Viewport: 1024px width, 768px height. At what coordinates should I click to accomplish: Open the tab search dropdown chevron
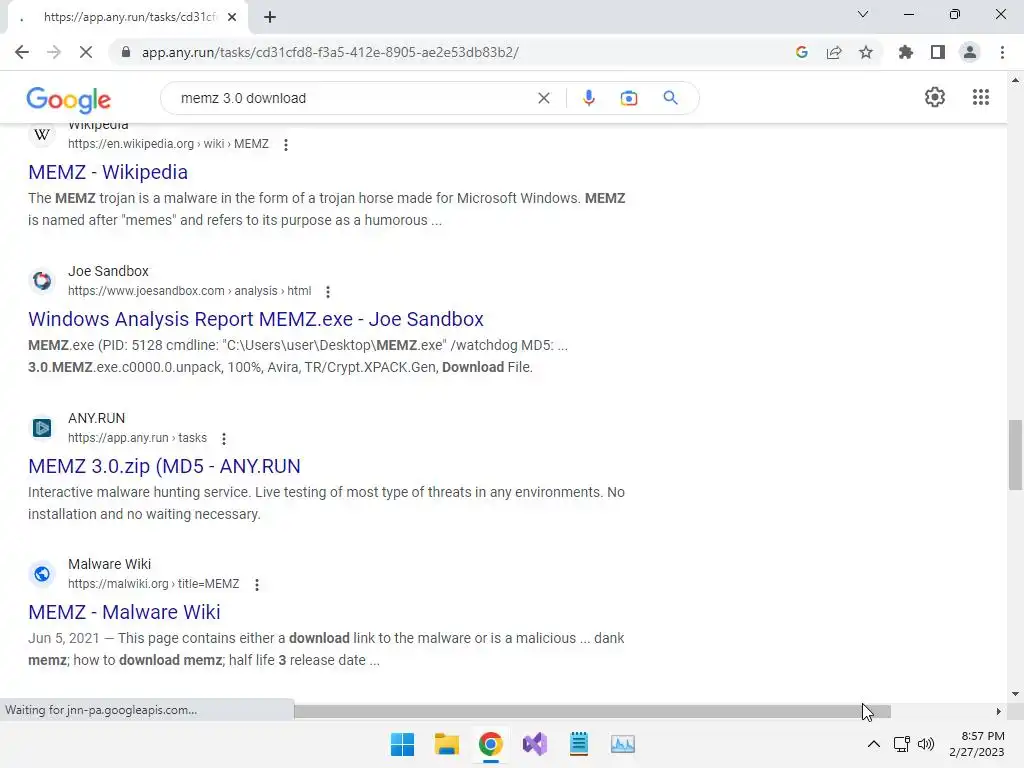[863, 14]
